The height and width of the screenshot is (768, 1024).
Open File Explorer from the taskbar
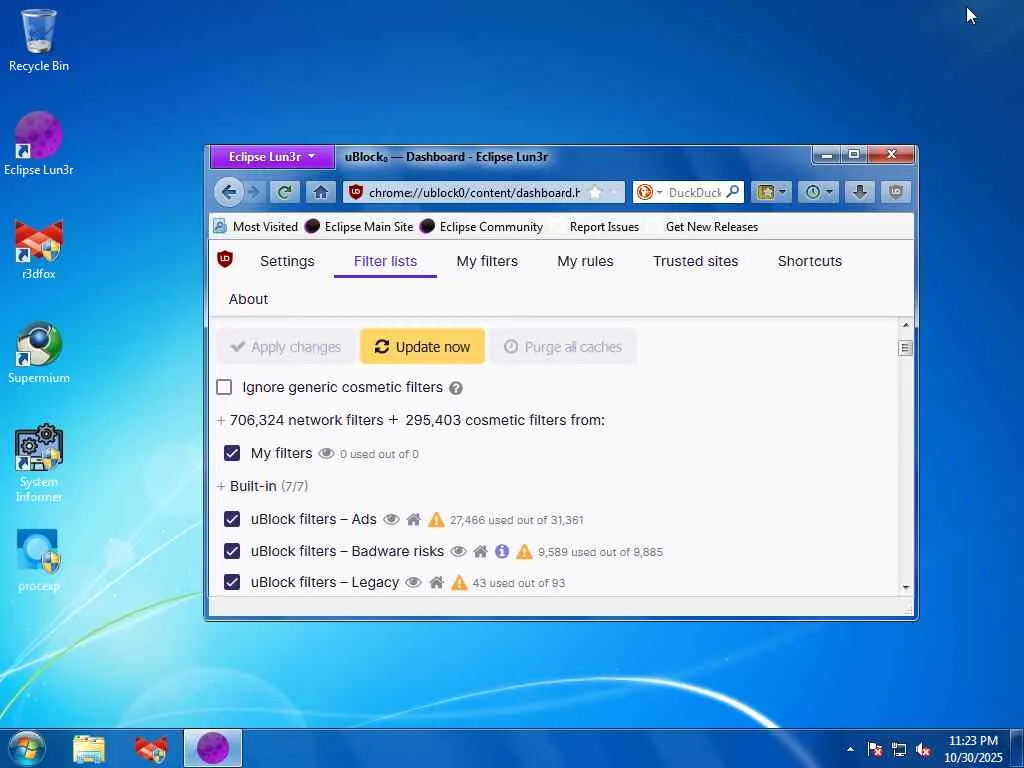(x=89, y=748)
